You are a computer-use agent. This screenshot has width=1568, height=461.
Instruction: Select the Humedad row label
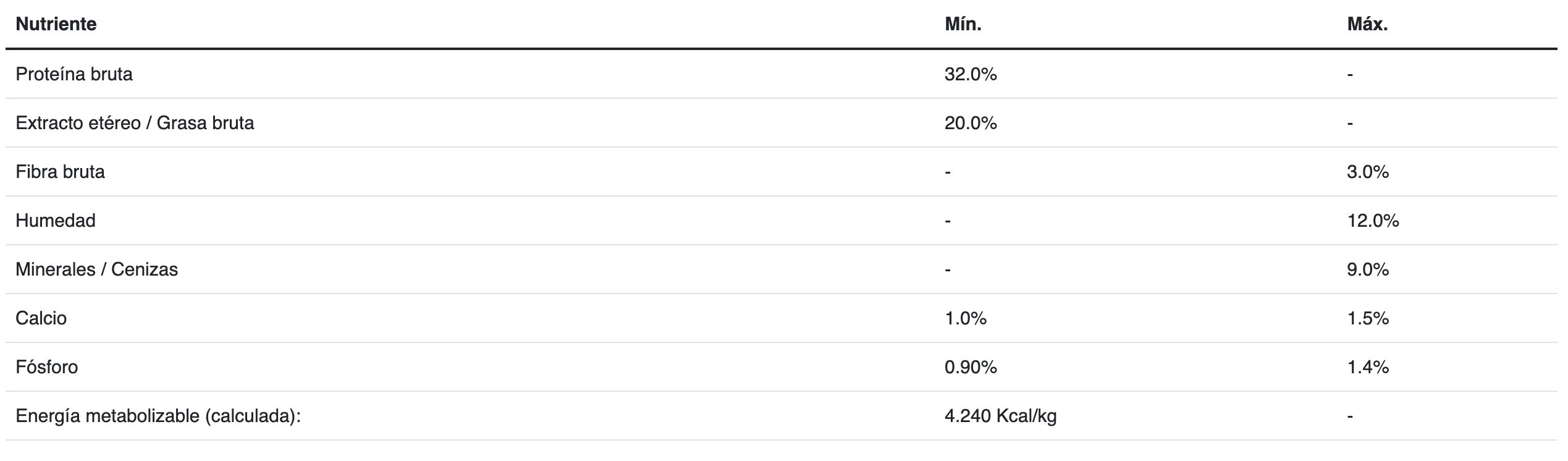pyautogui.click(x=56, y=221)
